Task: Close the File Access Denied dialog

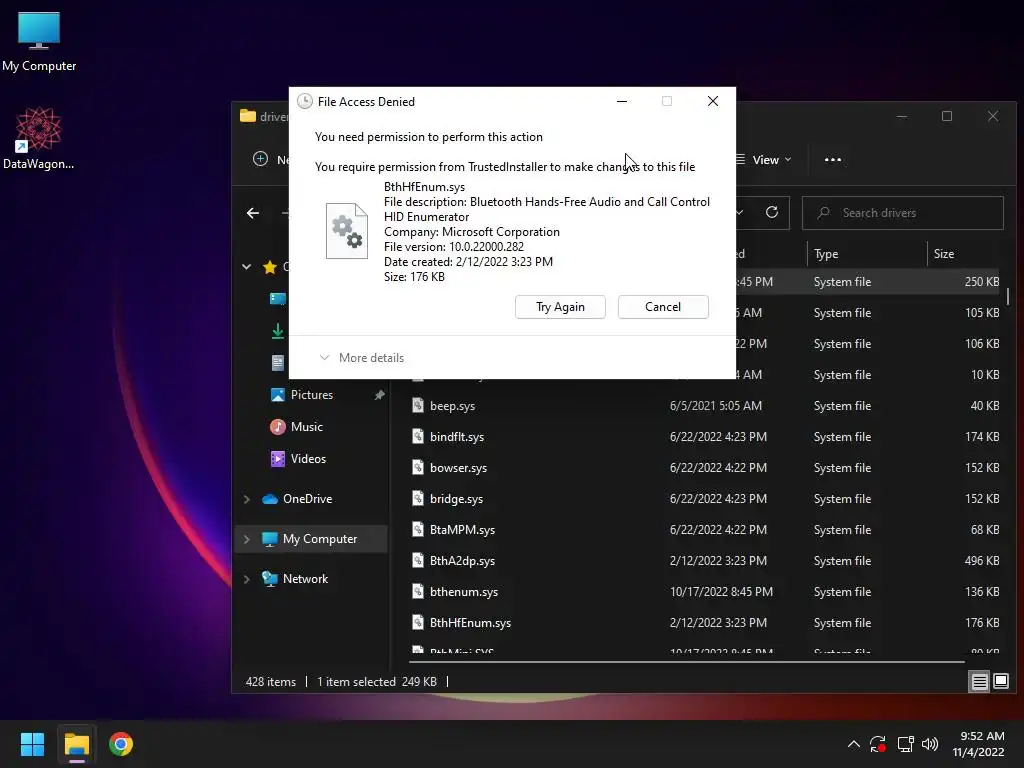Action: 713,101
